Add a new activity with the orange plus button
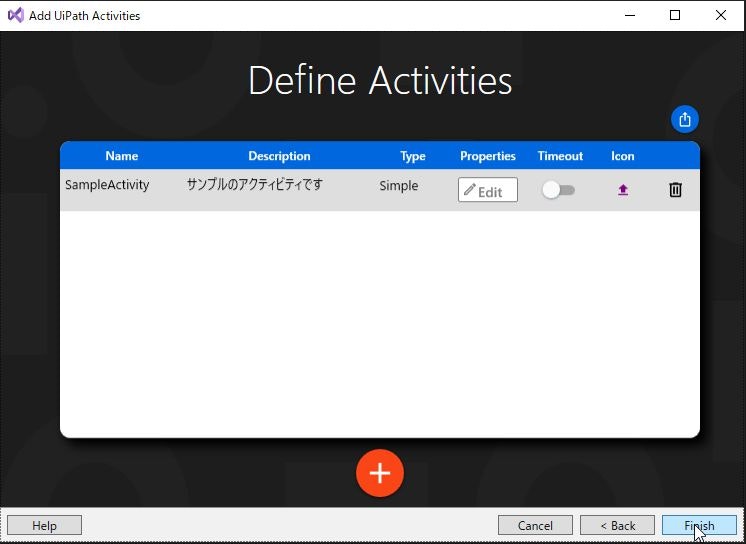The width and height of the screenshot is (746, 544). (380, 473)
